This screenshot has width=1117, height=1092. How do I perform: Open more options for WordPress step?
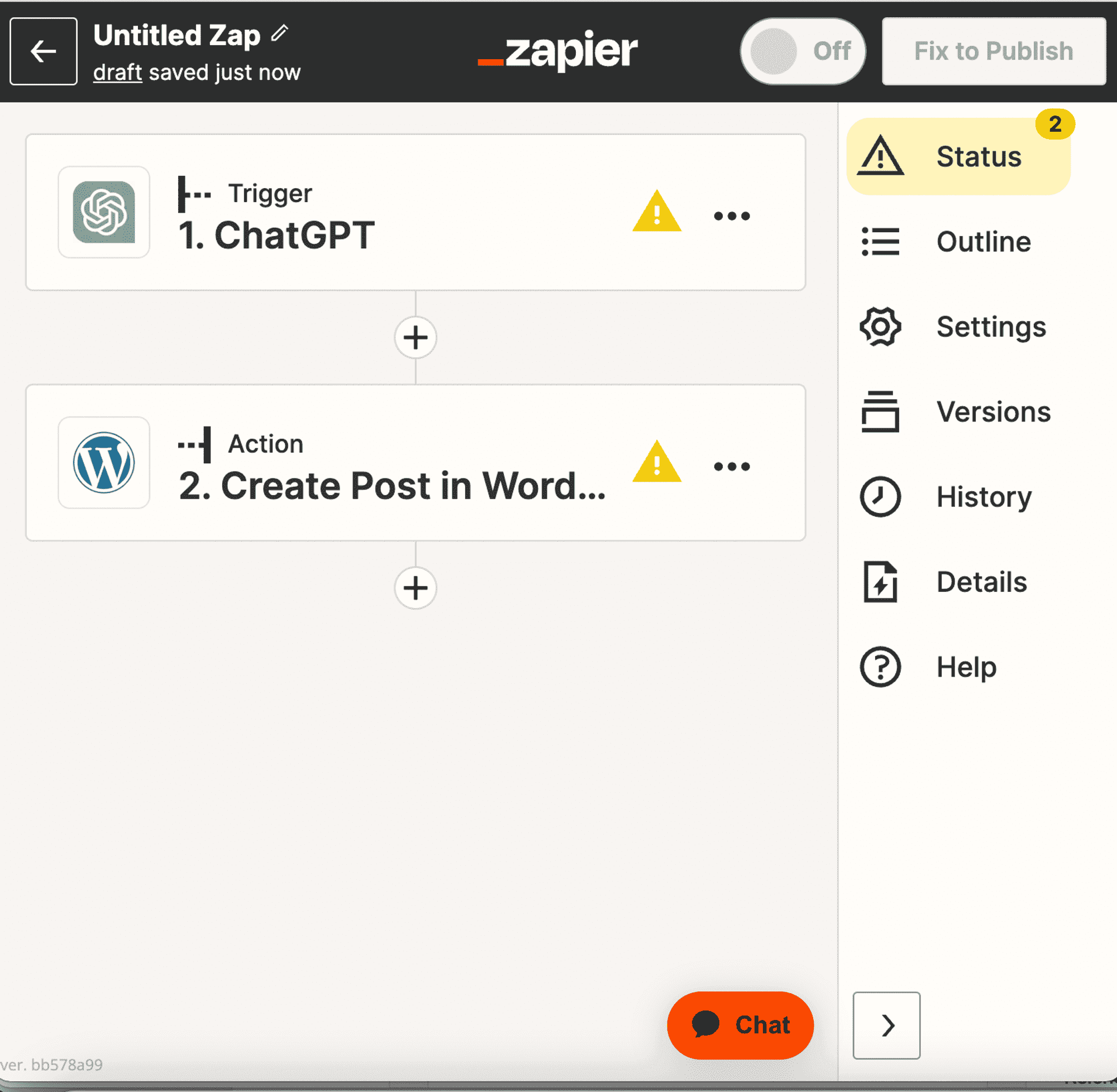coord(732,467)
